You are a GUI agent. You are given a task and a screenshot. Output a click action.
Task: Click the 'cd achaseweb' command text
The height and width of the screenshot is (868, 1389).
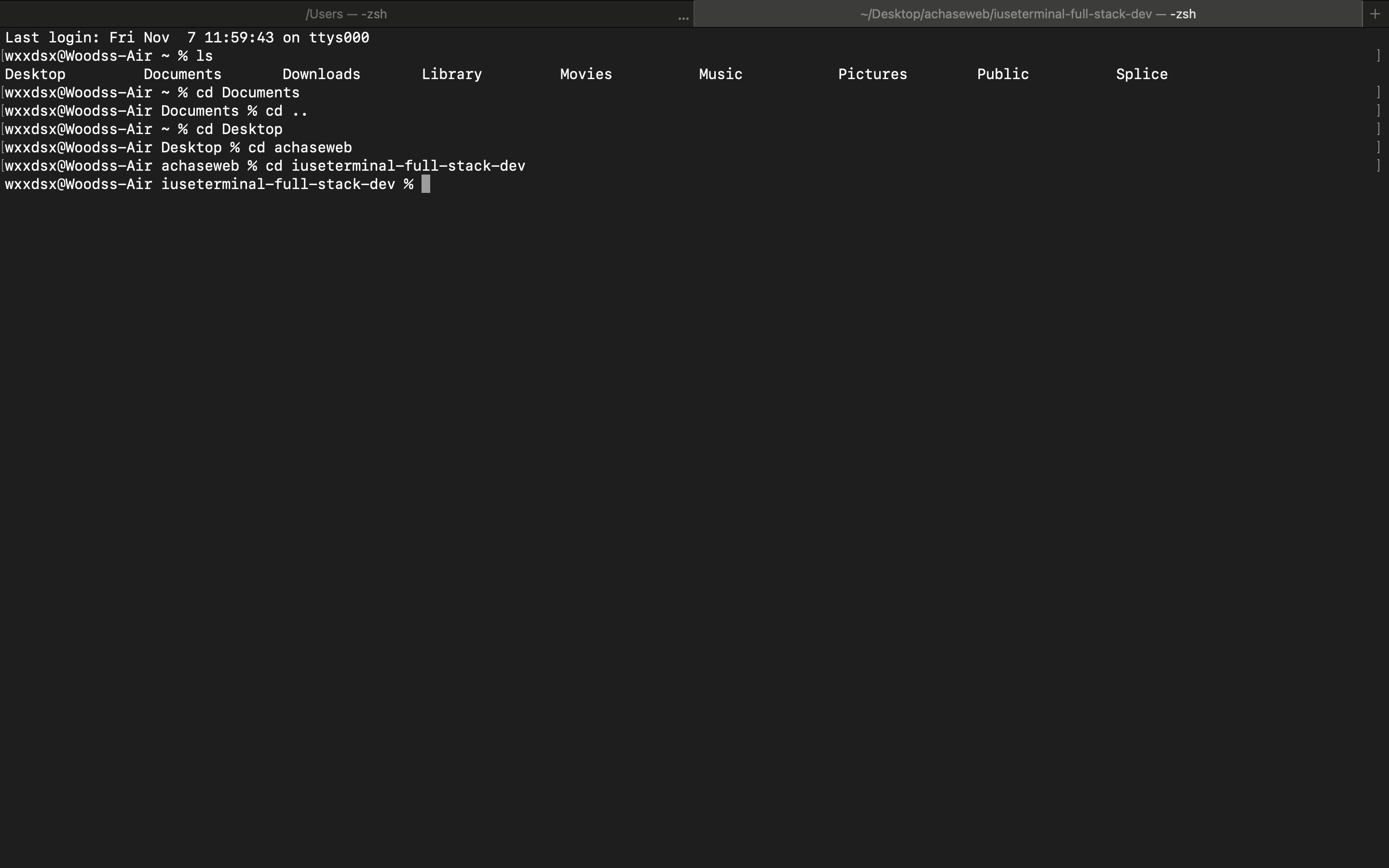[x=300, y=148]
